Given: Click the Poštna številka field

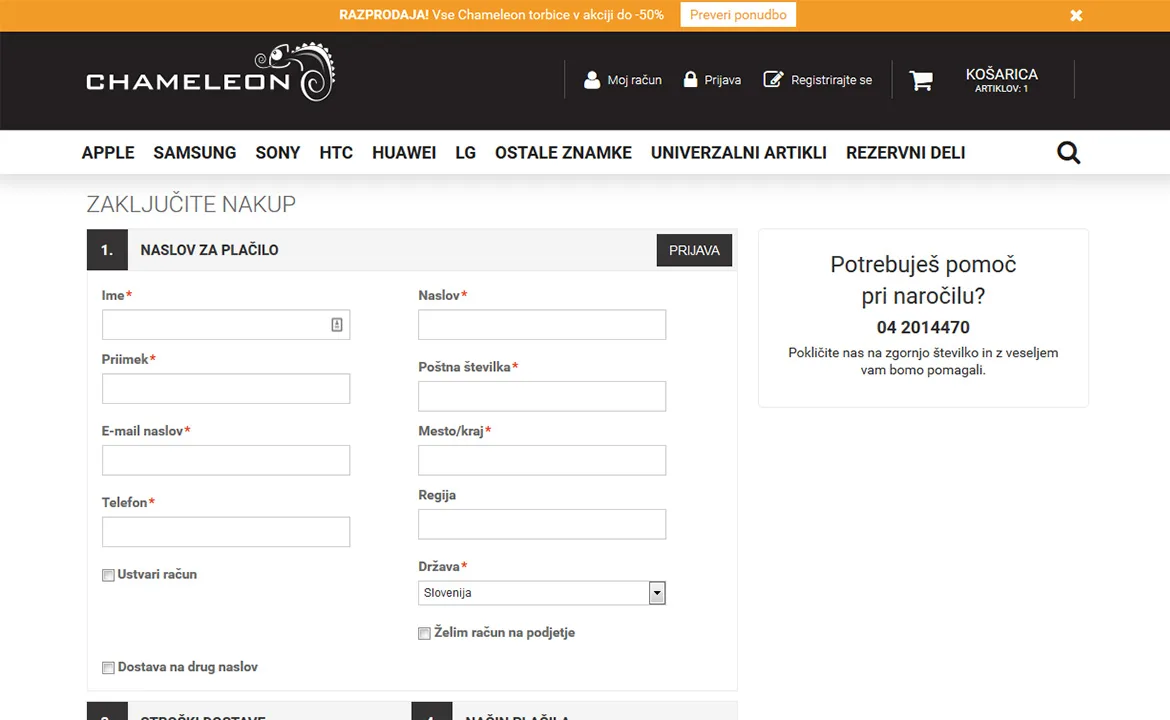Looking at the screenshot, I should click(x=542, y=396).
